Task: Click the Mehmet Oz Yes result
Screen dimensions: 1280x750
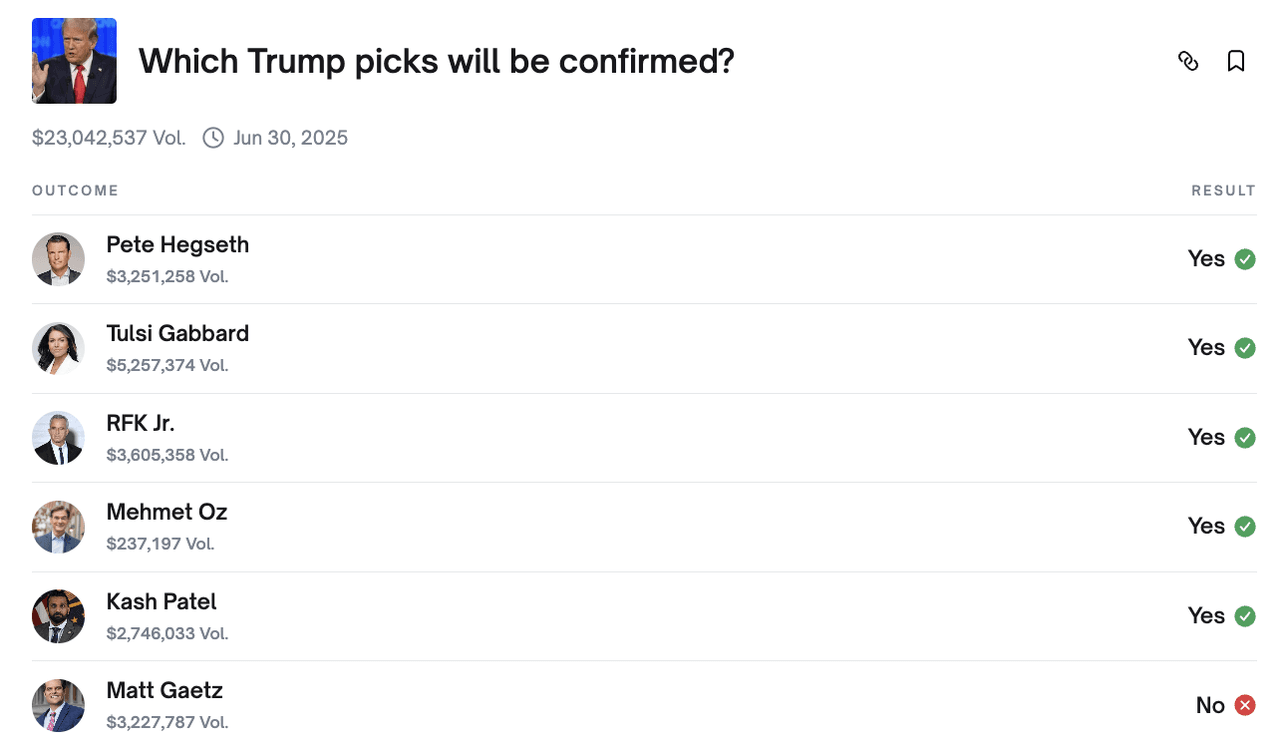Action: 1206,526
